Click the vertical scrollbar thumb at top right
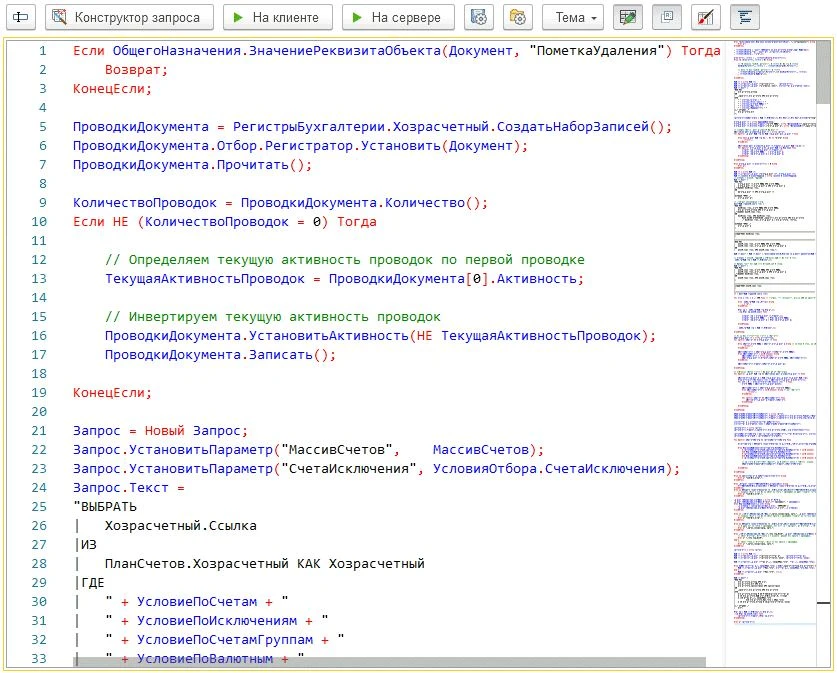837x673 pixels. coord(823,72)
